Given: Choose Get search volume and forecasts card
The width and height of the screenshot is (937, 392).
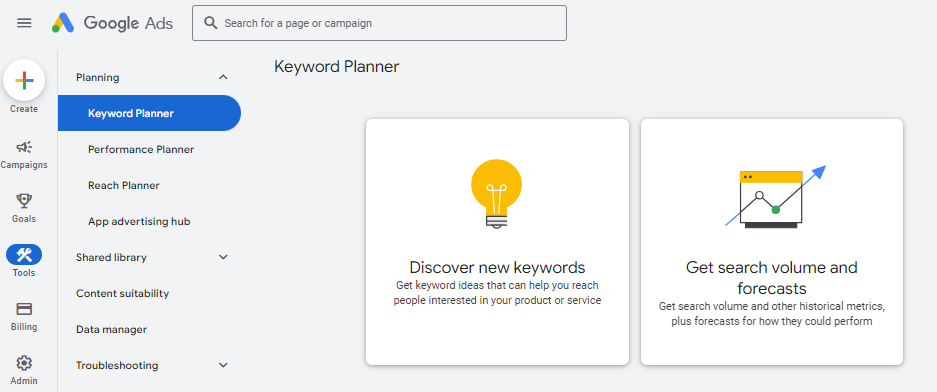Looking at the screenshot, I should click(x=771, y=242).
